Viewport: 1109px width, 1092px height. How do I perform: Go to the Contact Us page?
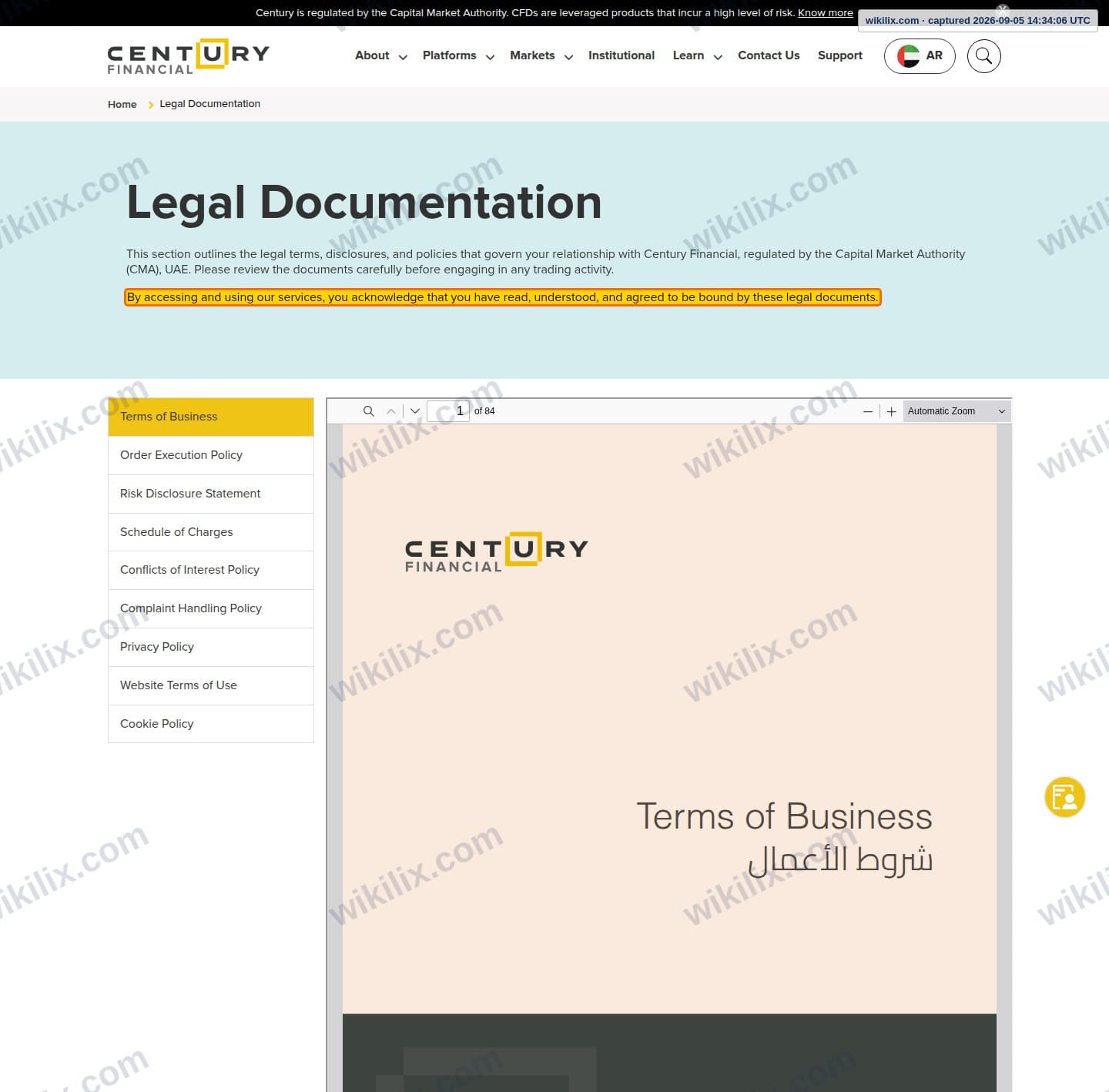769,55
